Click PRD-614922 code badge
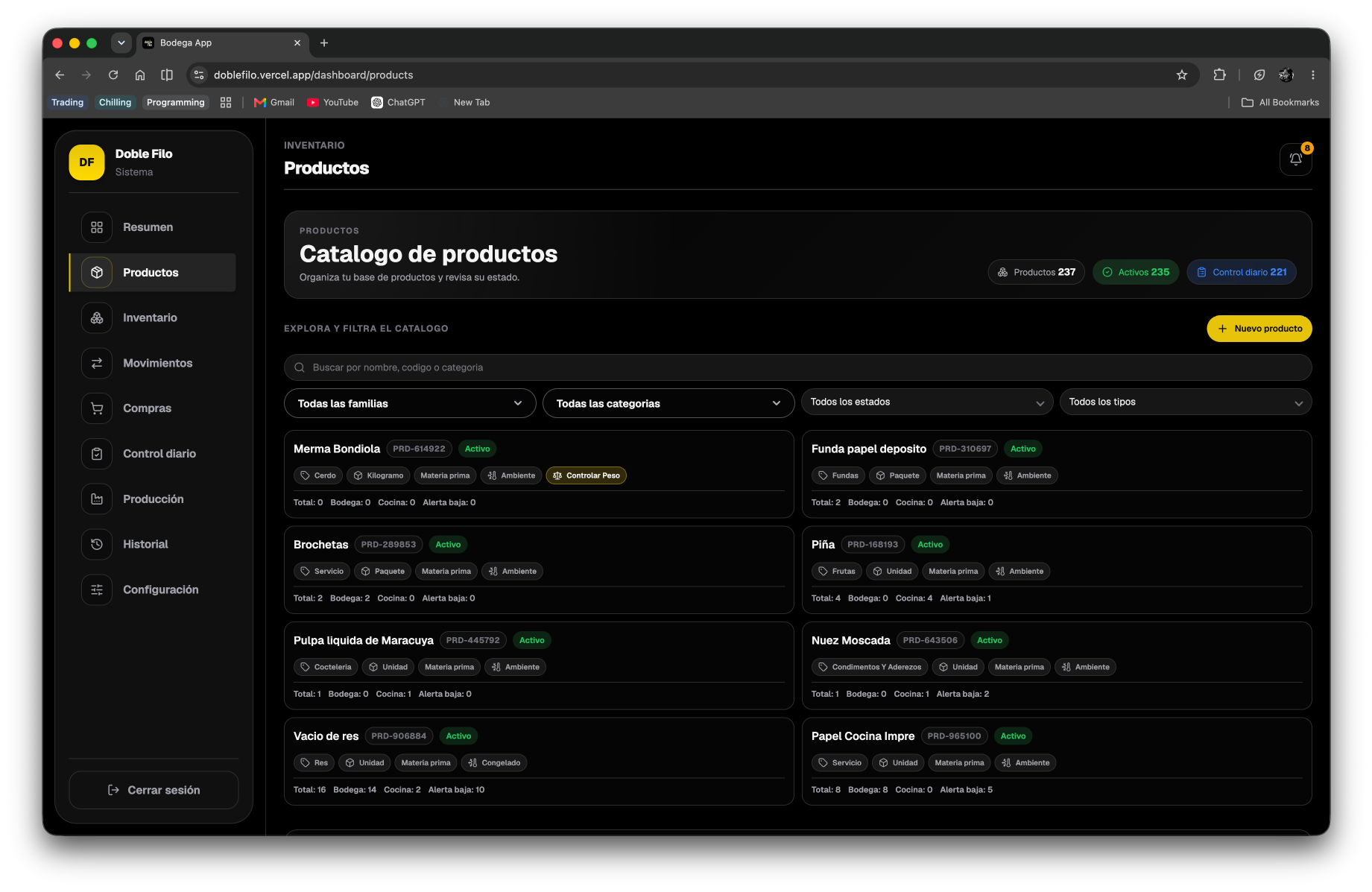 (419, 449)
